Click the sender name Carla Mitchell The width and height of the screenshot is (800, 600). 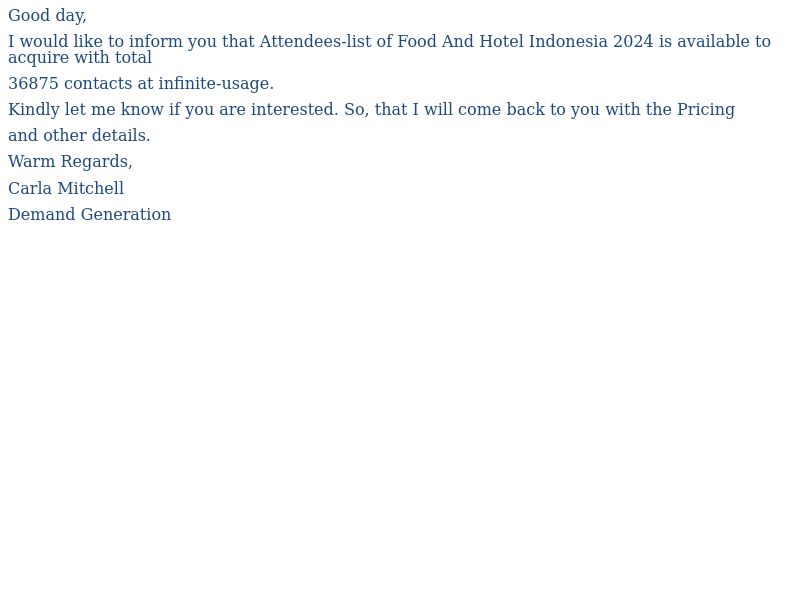tap(66, 188)
